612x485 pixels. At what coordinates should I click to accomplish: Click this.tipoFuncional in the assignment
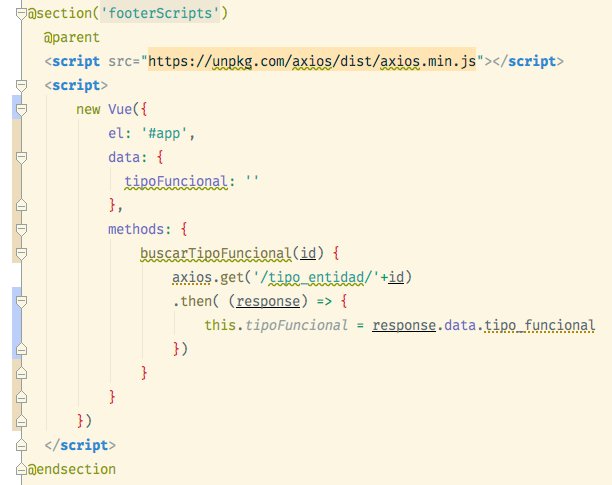pos(276,325)
